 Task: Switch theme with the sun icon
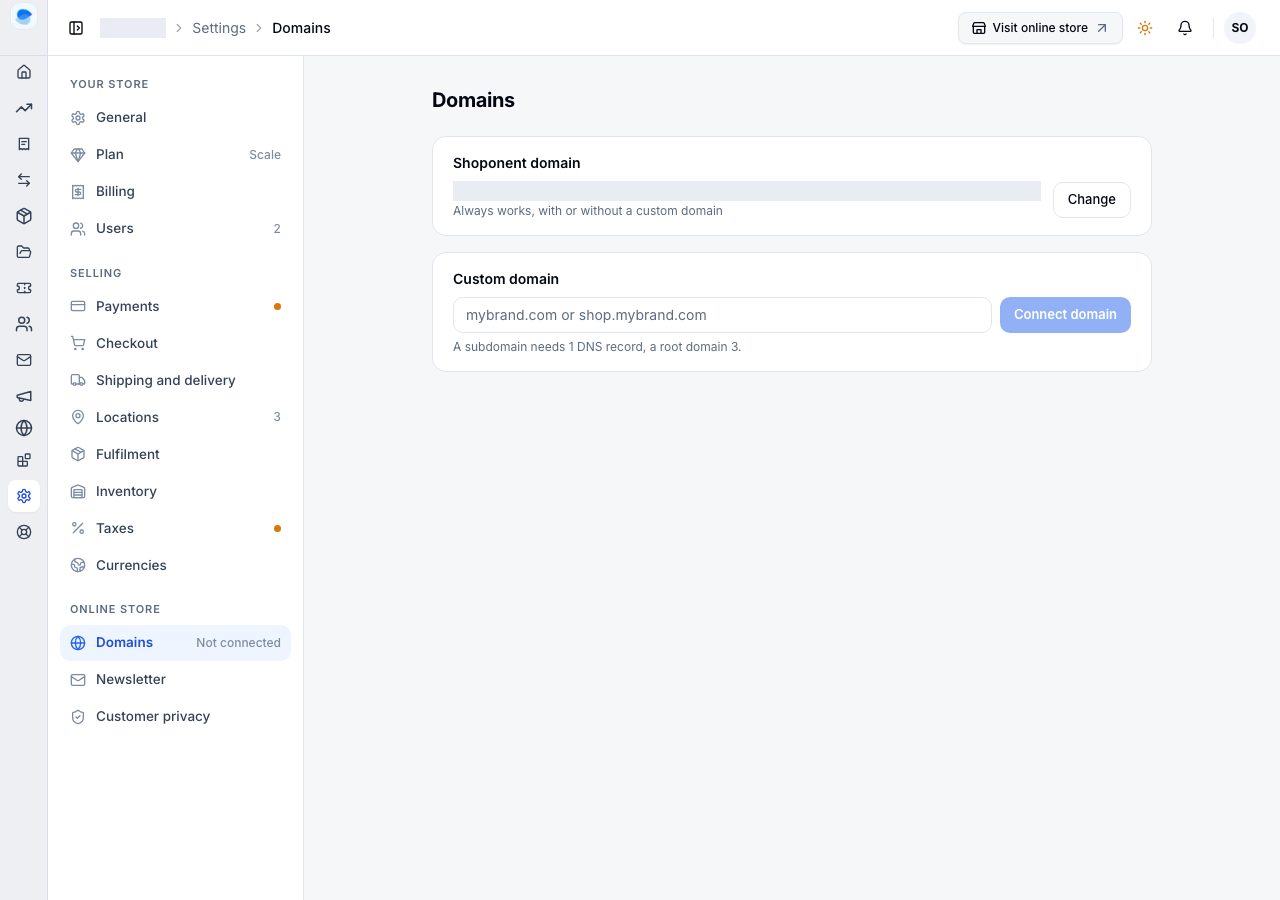click(1145, 28)
